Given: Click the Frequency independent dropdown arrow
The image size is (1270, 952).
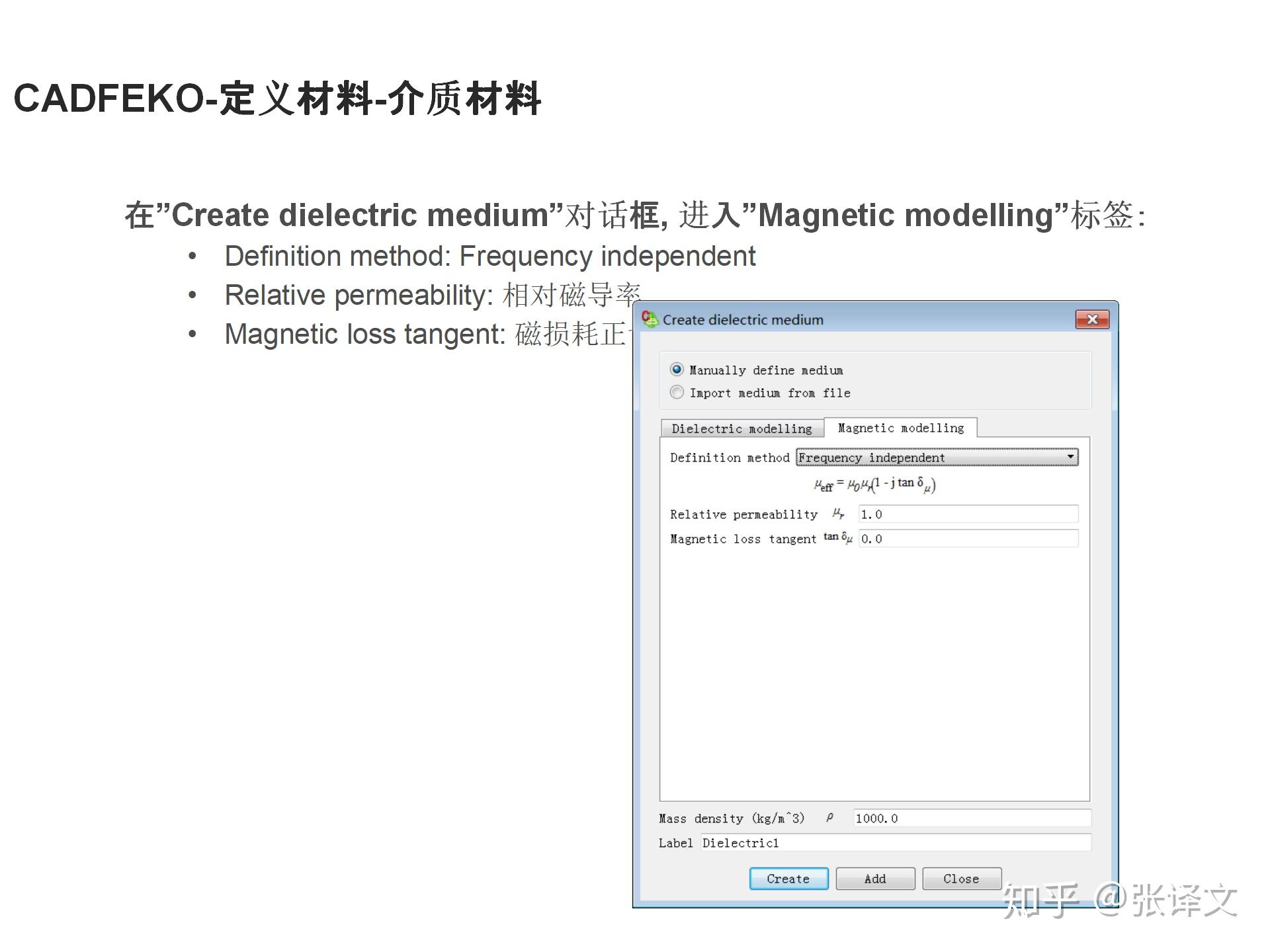Looking at the screenshot, I should pyautogui.click(x=1070, y=457).
